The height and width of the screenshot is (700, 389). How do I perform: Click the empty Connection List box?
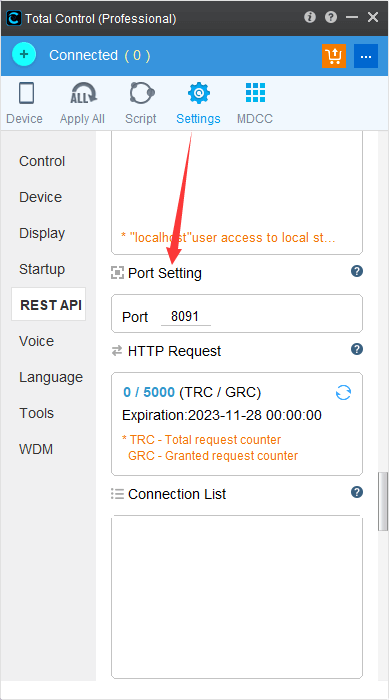point(237,597)
